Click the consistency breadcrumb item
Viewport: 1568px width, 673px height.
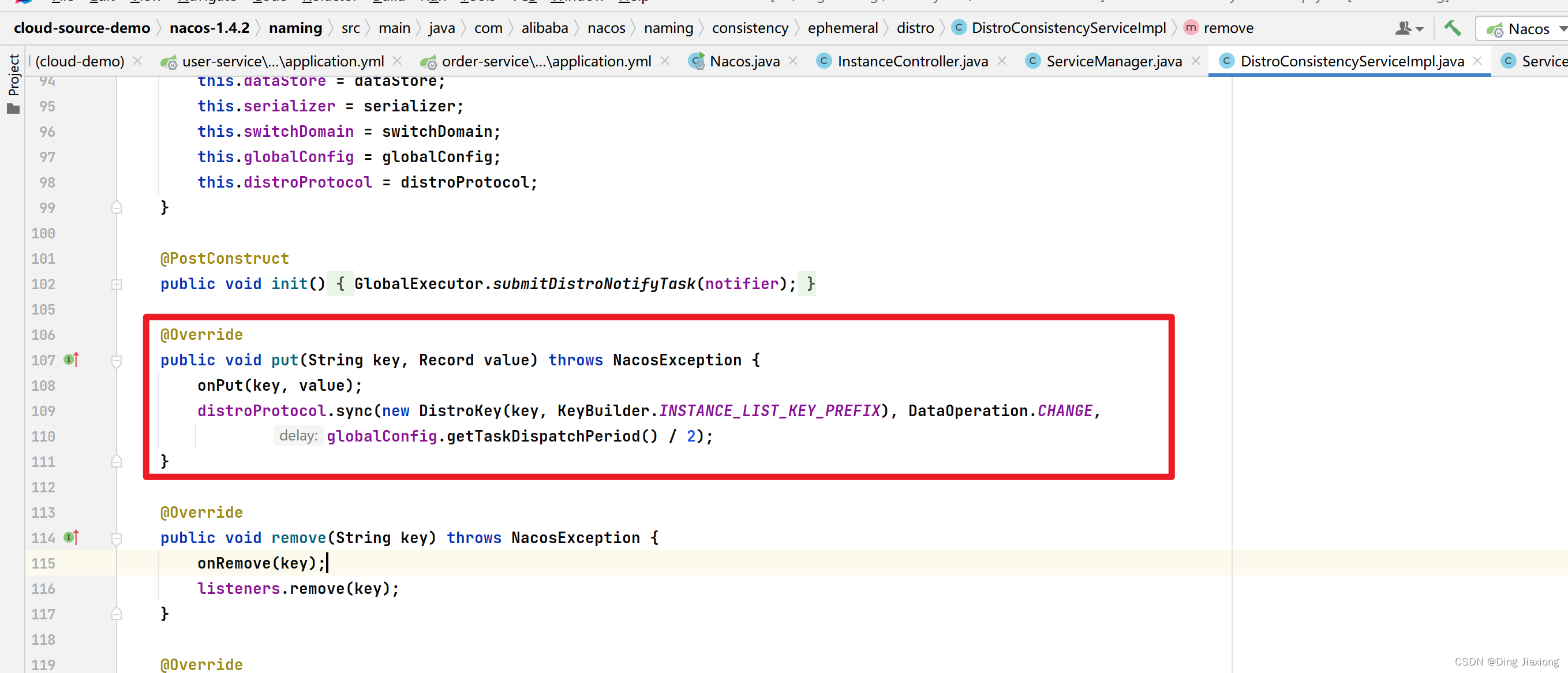click(750, 28)
